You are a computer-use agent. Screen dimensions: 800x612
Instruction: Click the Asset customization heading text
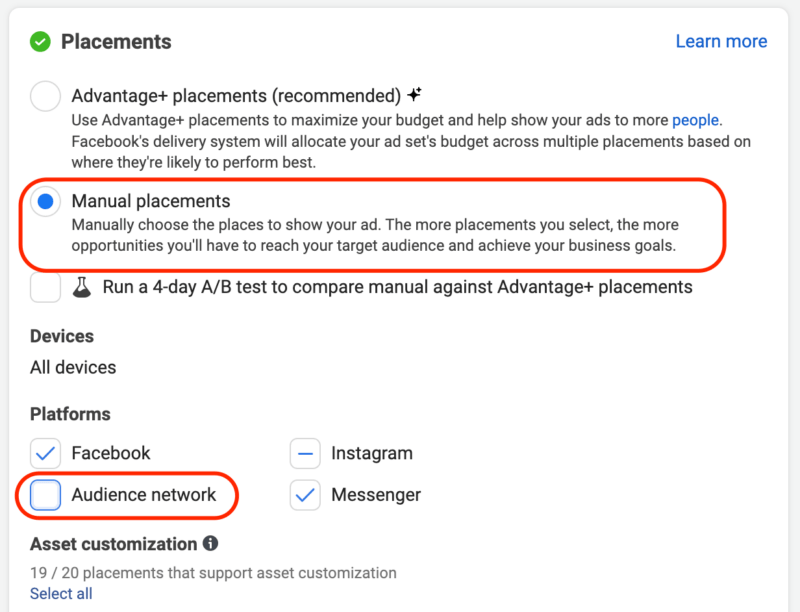point(113,544)
